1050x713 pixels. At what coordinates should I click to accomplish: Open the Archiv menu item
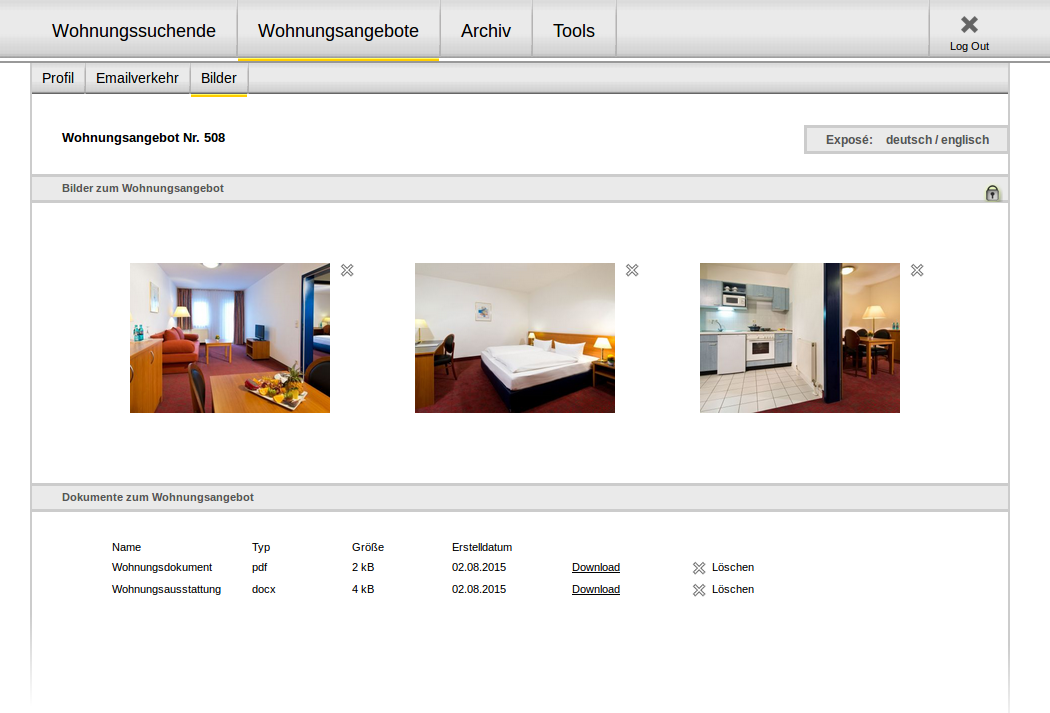coord(486,31)
